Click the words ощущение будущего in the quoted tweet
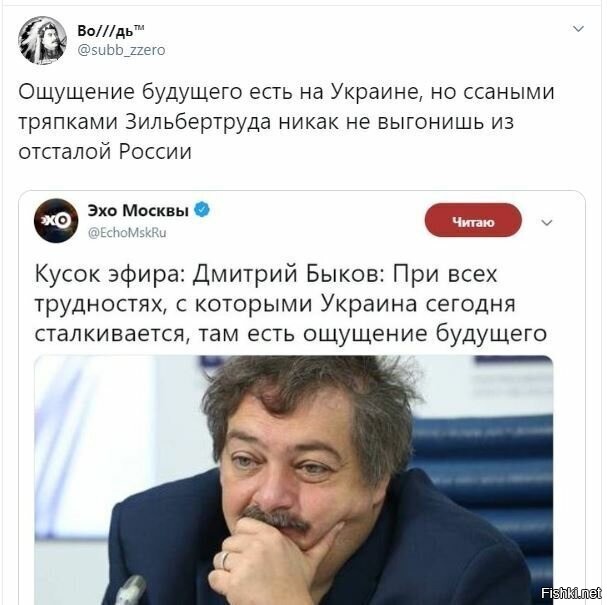The image size is (607, 605). (425, 334)
